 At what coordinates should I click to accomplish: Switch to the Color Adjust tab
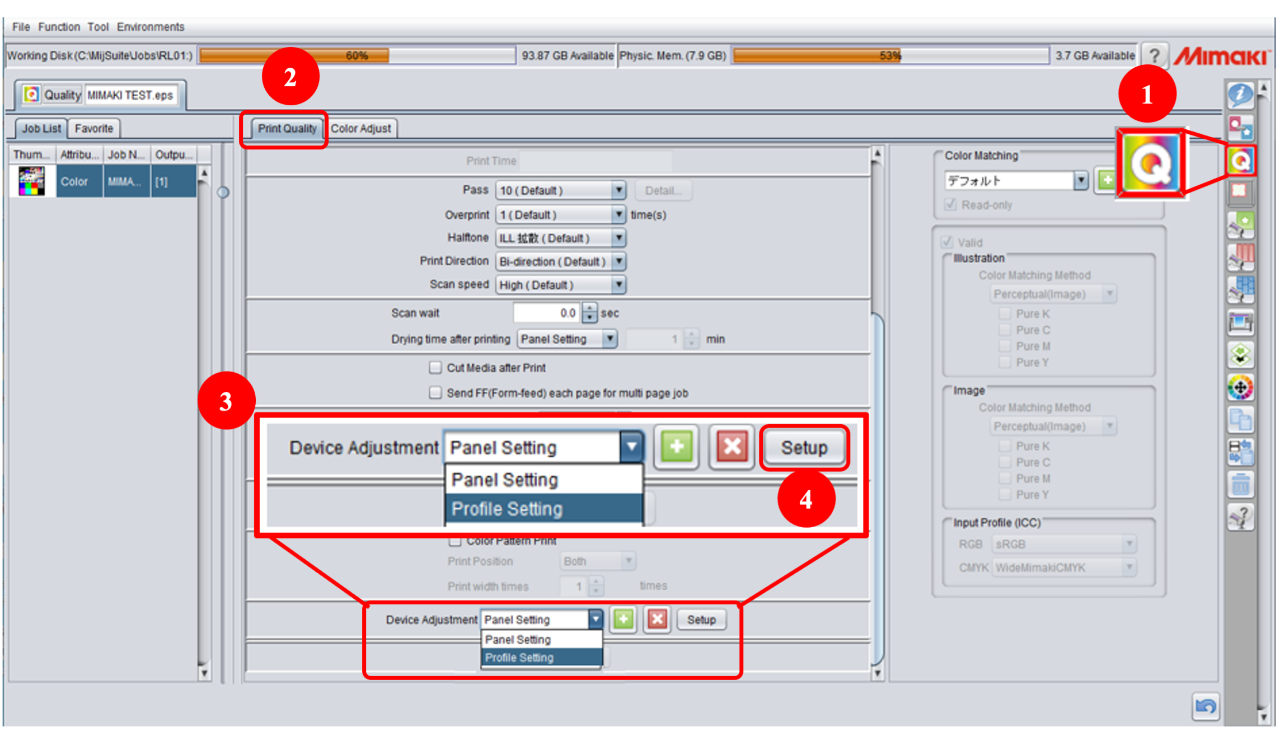pos(363,128)
